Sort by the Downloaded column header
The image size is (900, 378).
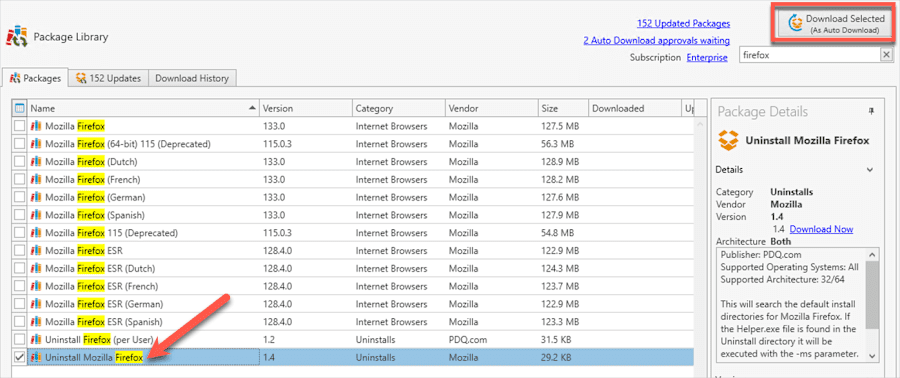point(634,108)
